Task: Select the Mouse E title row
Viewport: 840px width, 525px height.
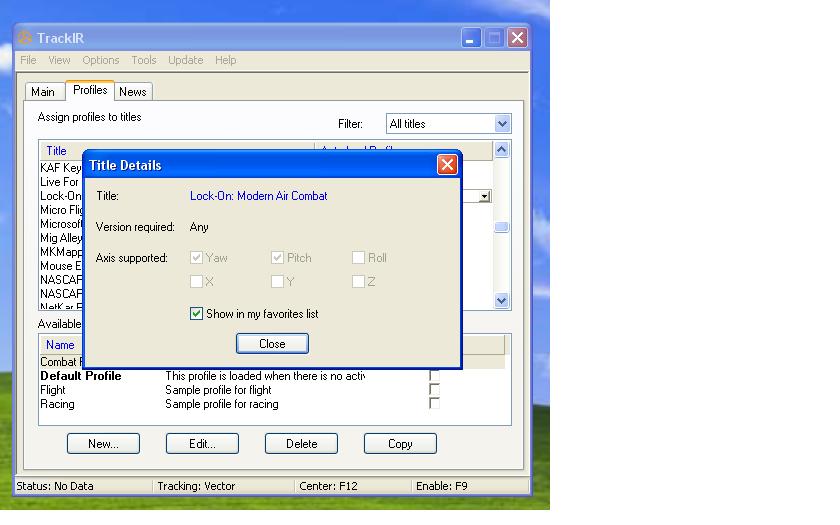Action: point(61,266)
